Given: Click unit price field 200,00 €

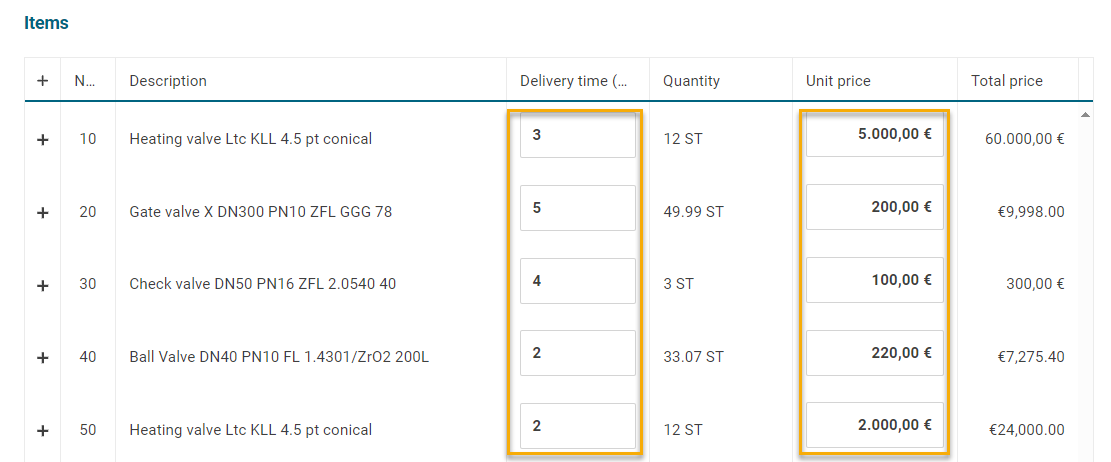Looking at the screenshot, I should click(x=874, y=208).
